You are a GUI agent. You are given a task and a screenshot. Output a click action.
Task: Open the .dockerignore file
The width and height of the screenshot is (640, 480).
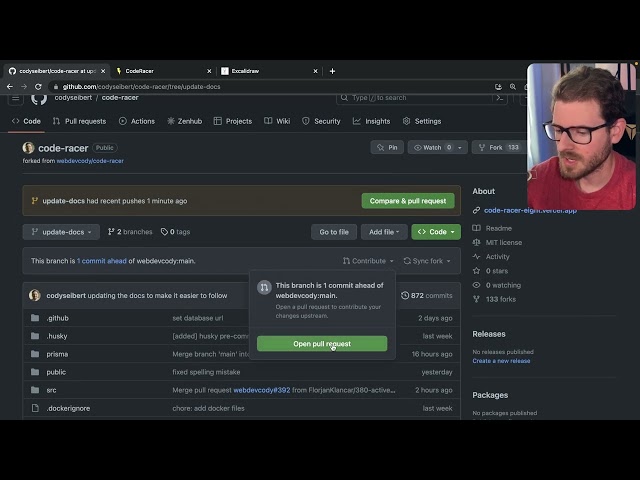click(x=68, y=408)
